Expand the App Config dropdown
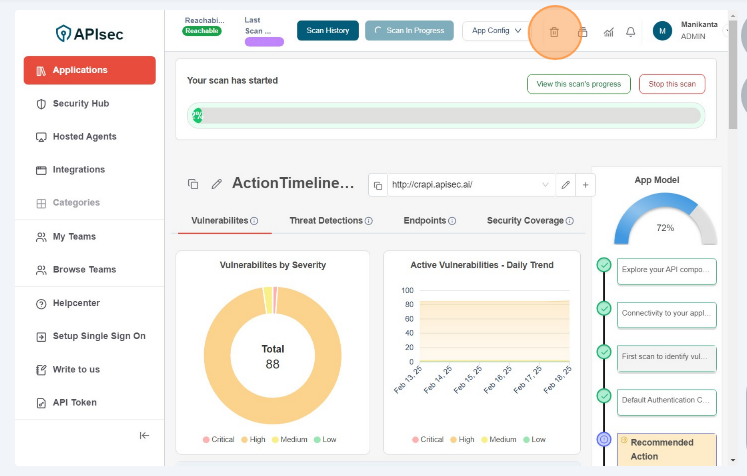This screenshot has height=476, width=747. (497, 31)
